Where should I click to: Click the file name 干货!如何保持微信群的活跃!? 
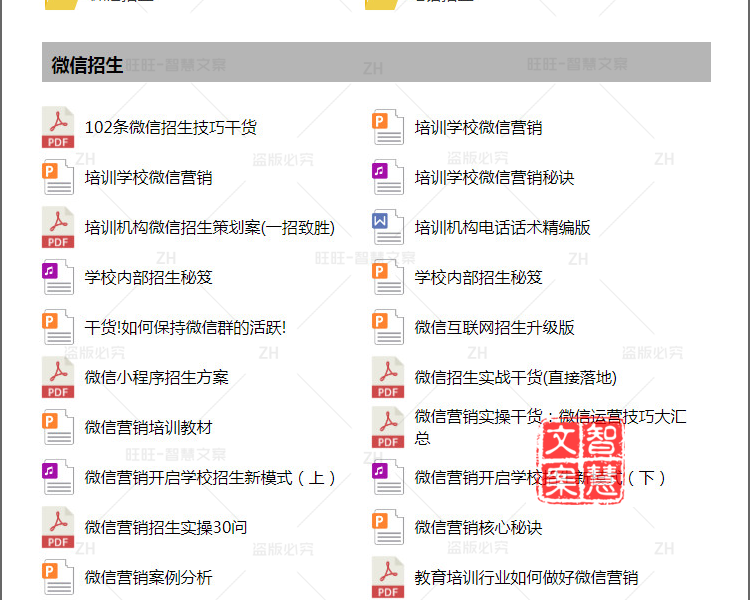185,327
